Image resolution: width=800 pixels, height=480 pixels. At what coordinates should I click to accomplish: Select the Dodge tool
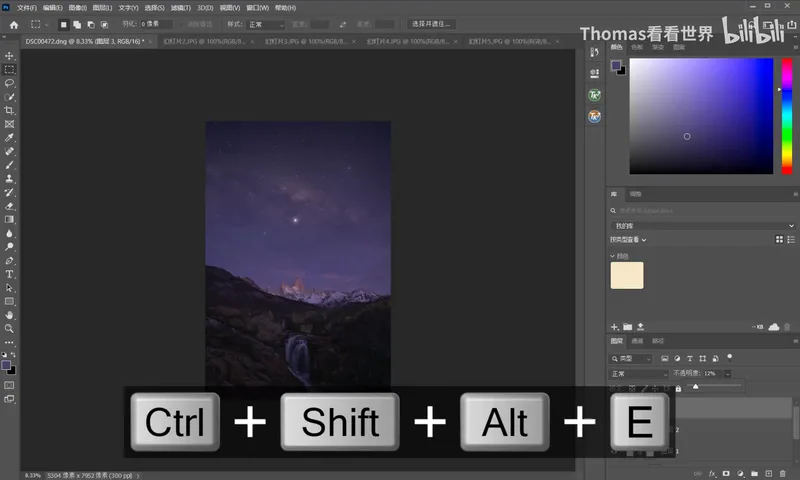(9, 247)
